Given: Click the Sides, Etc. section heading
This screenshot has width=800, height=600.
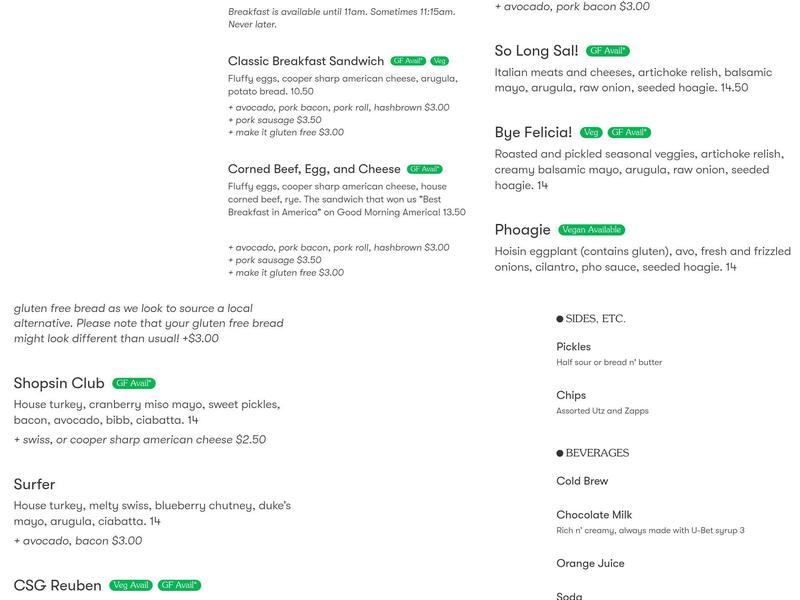Looking at the screenshot, I should pos(595,319).
